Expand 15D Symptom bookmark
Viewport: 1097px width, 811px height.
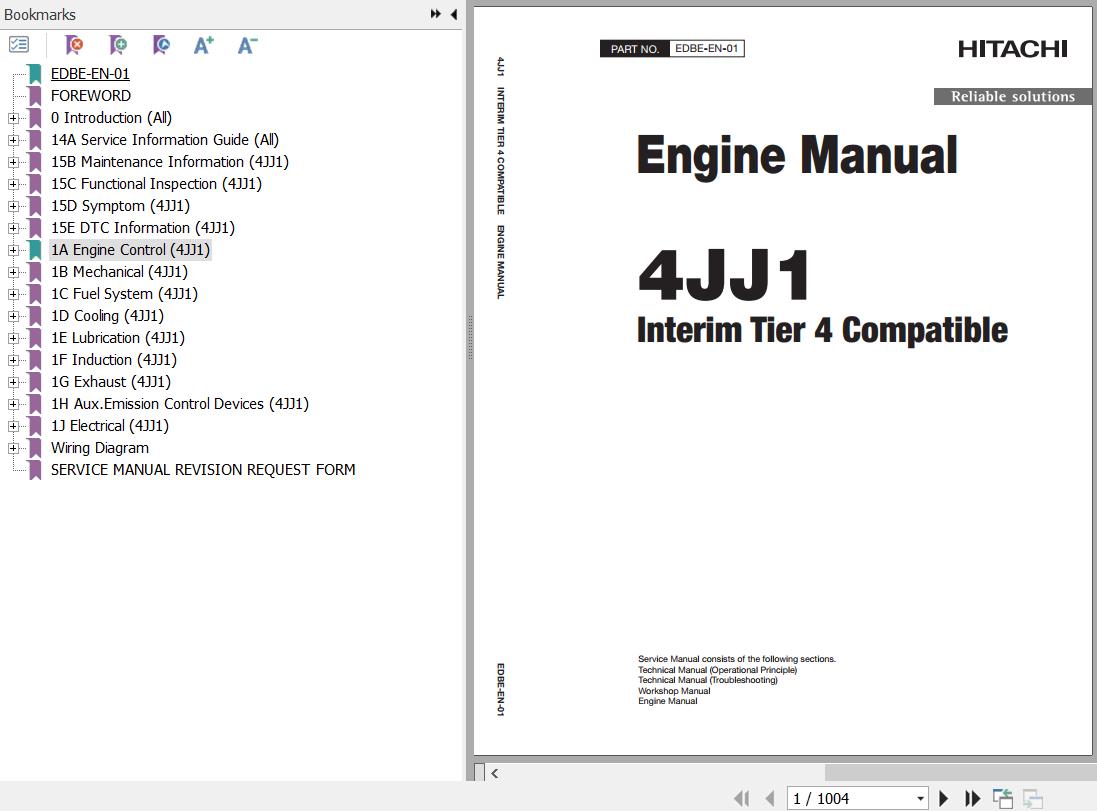(x=13, y=206)
